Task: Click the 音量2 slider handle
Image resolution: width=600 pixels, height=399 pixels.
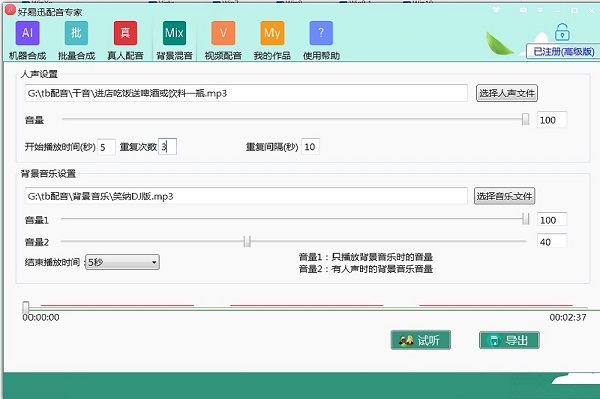Action: 247,241
